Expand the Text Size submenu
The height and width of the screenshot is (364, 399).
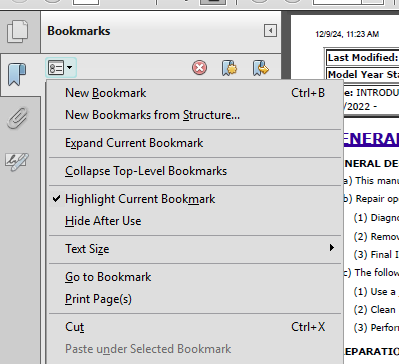[x=195, y=249]
